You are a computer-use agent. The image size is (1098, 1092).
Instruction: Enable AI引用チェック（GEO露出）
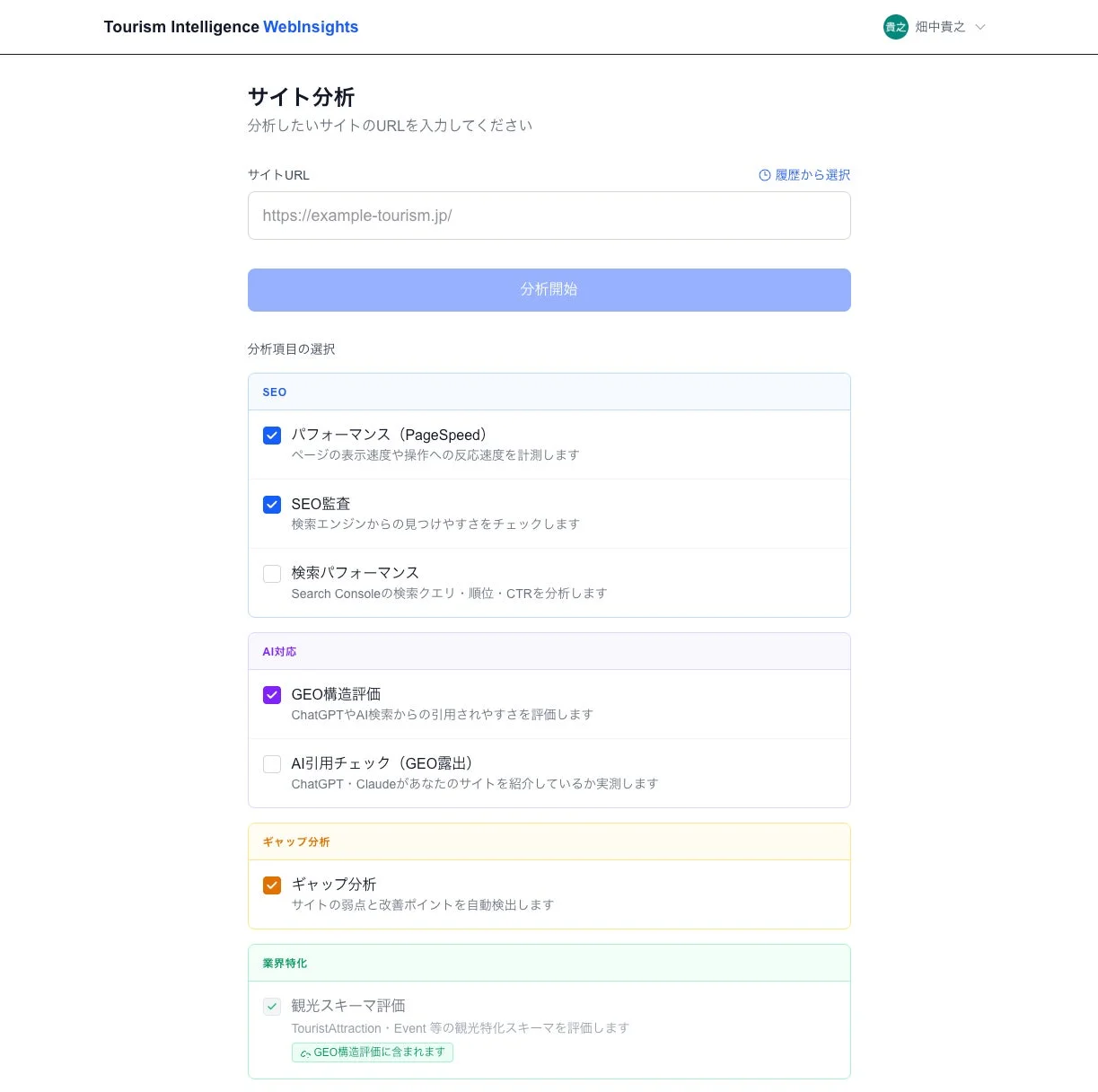[x=272, y=764]
